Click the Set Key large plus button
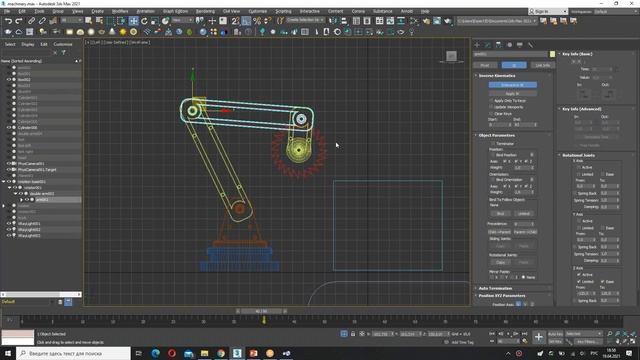The height and width of the screenshot is (360, 640). pos(539,337)
